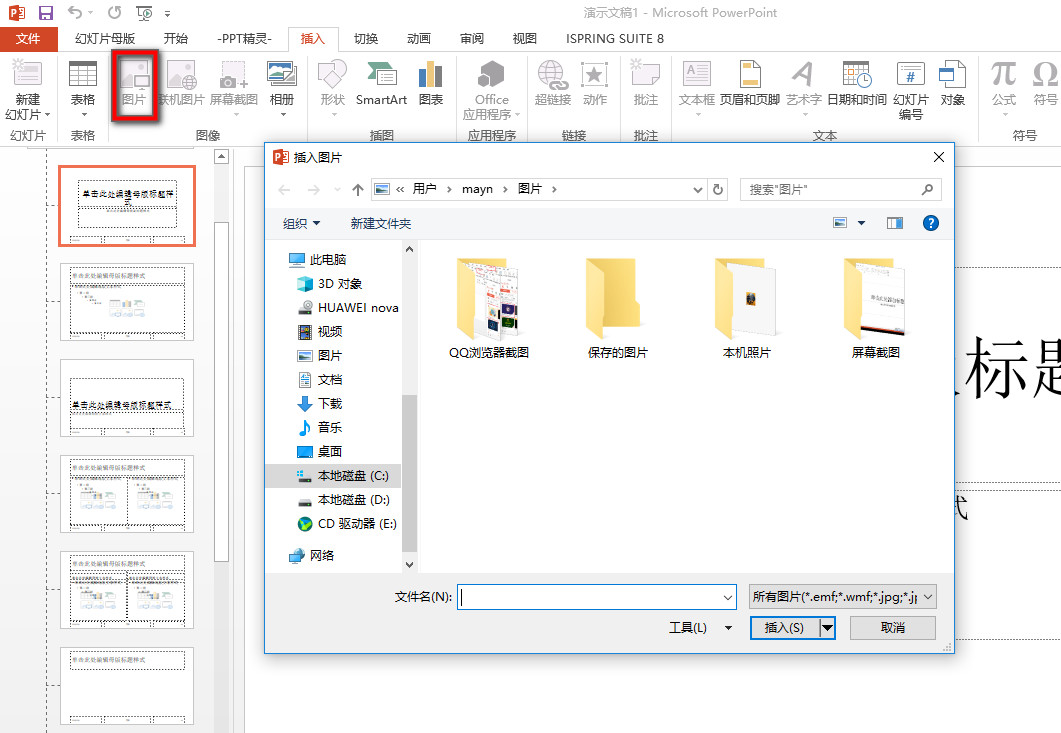The image size is (1061, 733).
Task: Open the Tools (工具) dropdown
Action: 700,627
